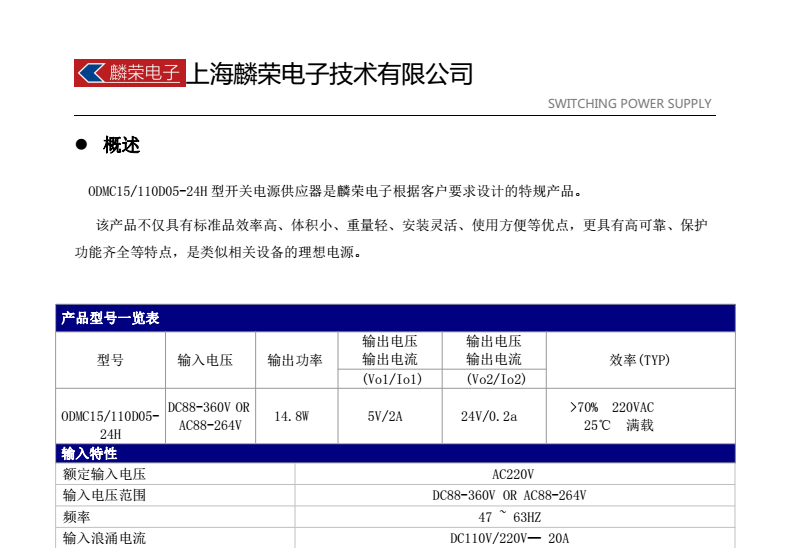This screenshot has width=792, height=548.
Task: Click the 47 ~ 63HZ value cell
Action: tap(515, 517)
